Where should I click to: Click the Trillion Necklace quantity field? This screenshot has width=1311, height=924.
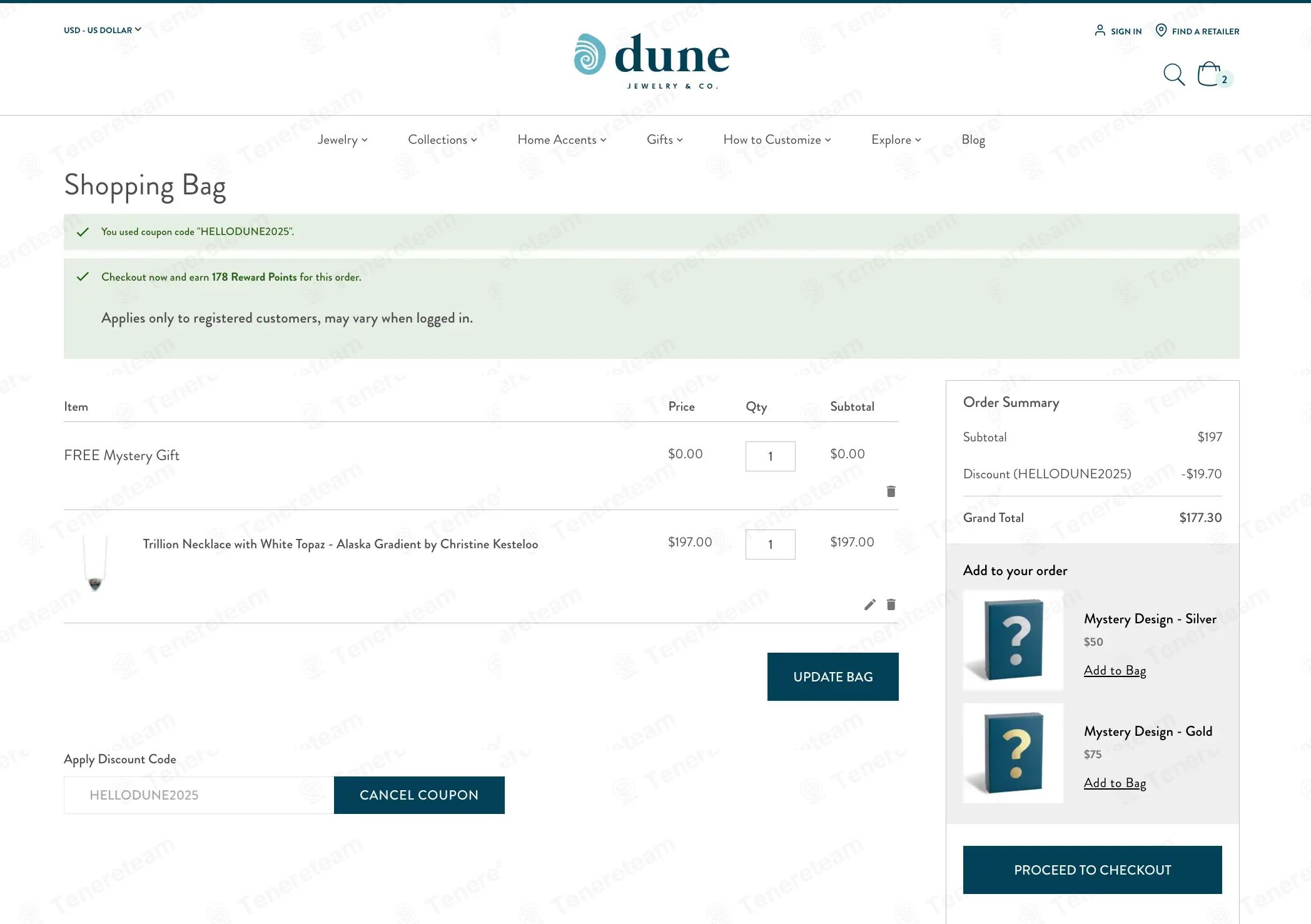click(770, 545)
